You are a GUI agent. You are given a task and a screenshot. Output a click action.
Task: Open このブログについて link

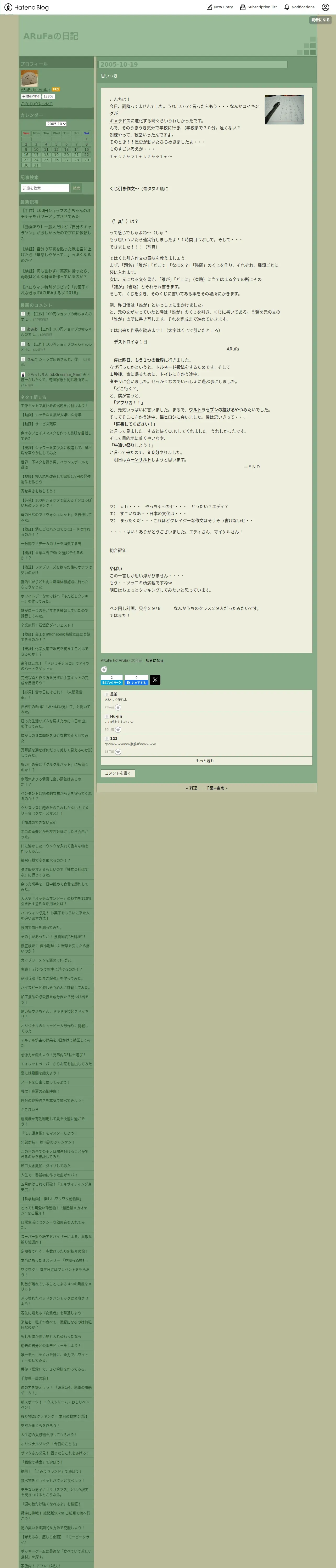(37, 103)
